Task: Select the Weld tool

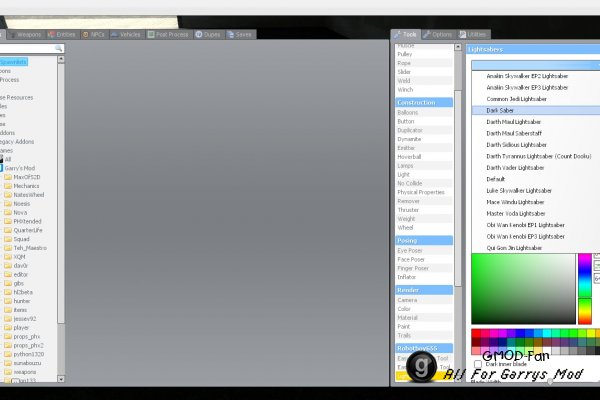Action: tap(424, 81)
